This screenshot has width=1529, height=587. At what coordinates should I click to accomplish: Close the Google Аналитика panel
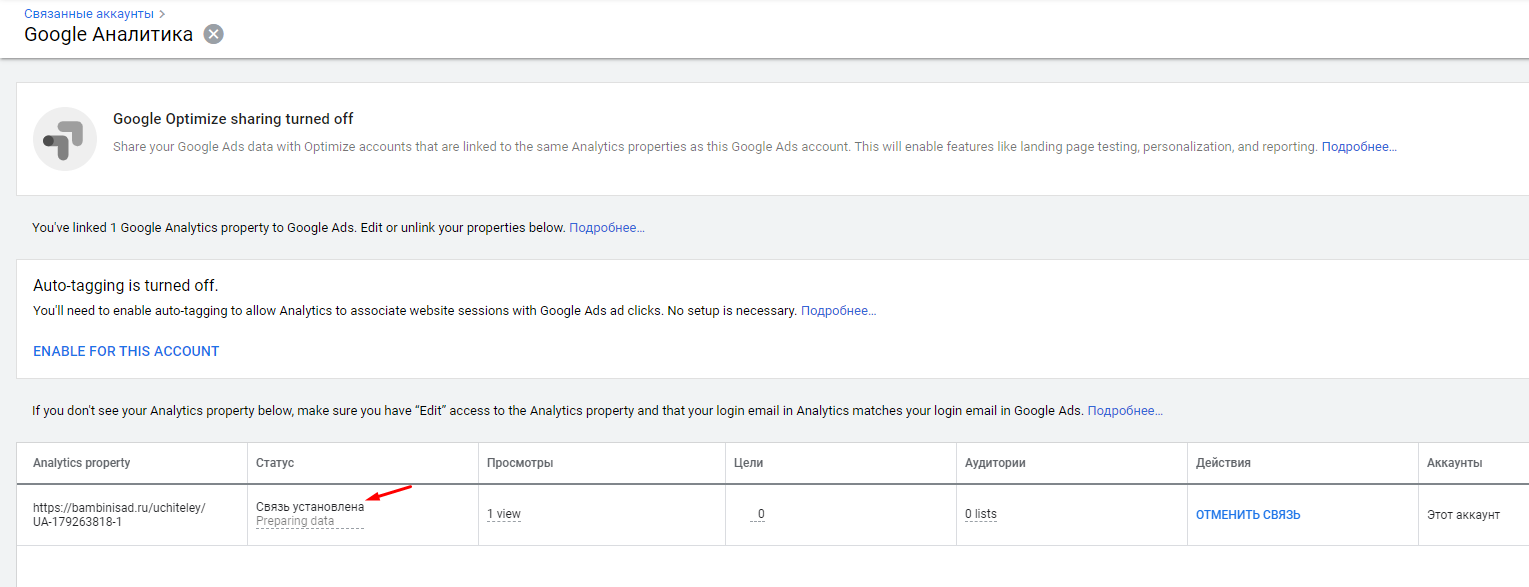213,34
